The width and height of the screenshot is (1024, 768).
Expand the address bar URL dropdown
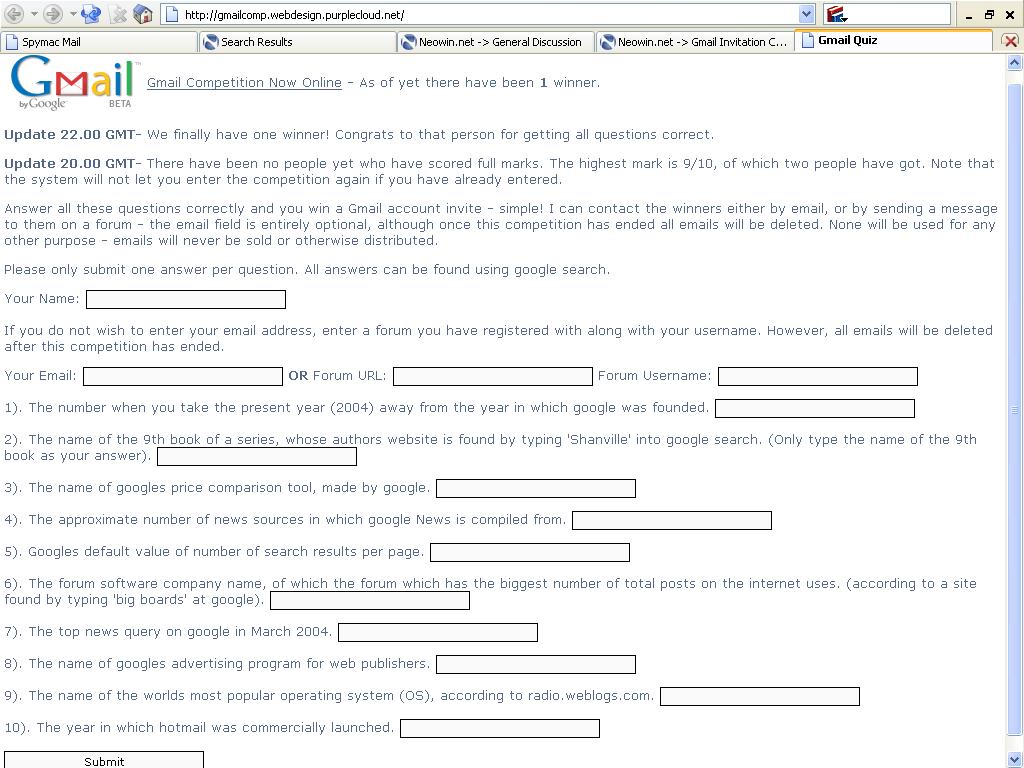coord(807,14)
